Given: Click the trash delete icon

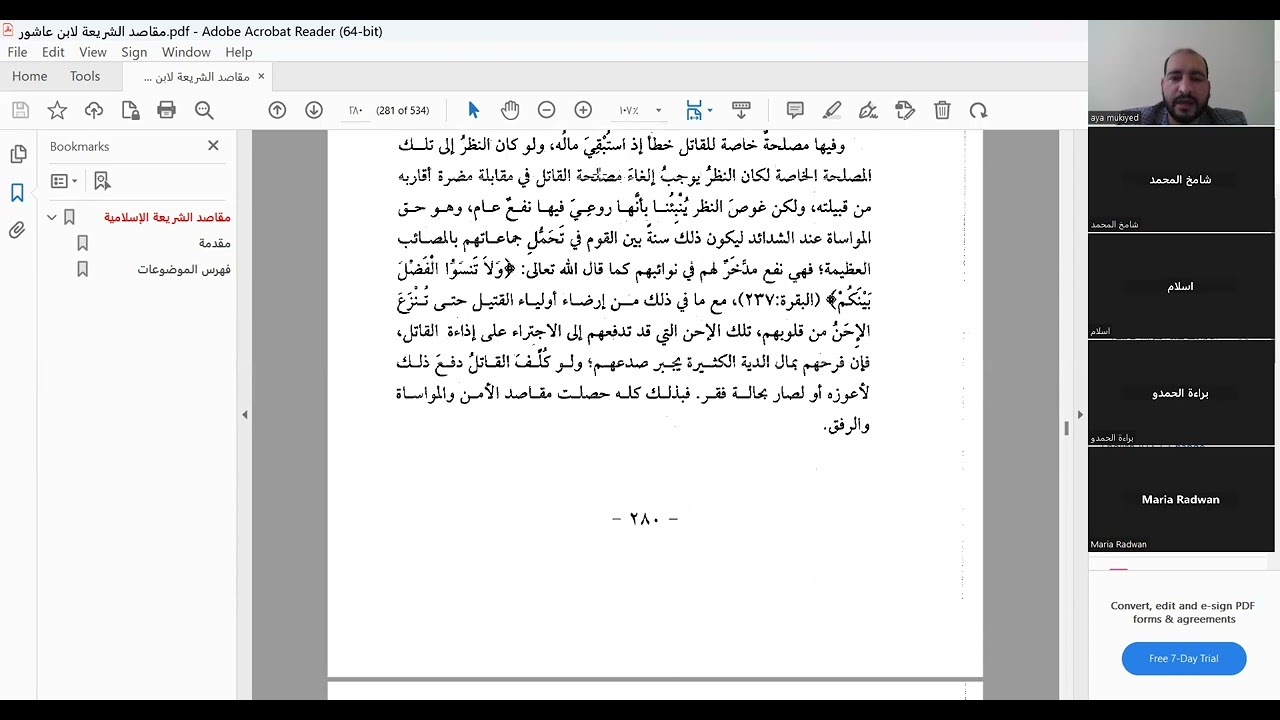Looking at the screenshot, I should click(x=942, y=110).
